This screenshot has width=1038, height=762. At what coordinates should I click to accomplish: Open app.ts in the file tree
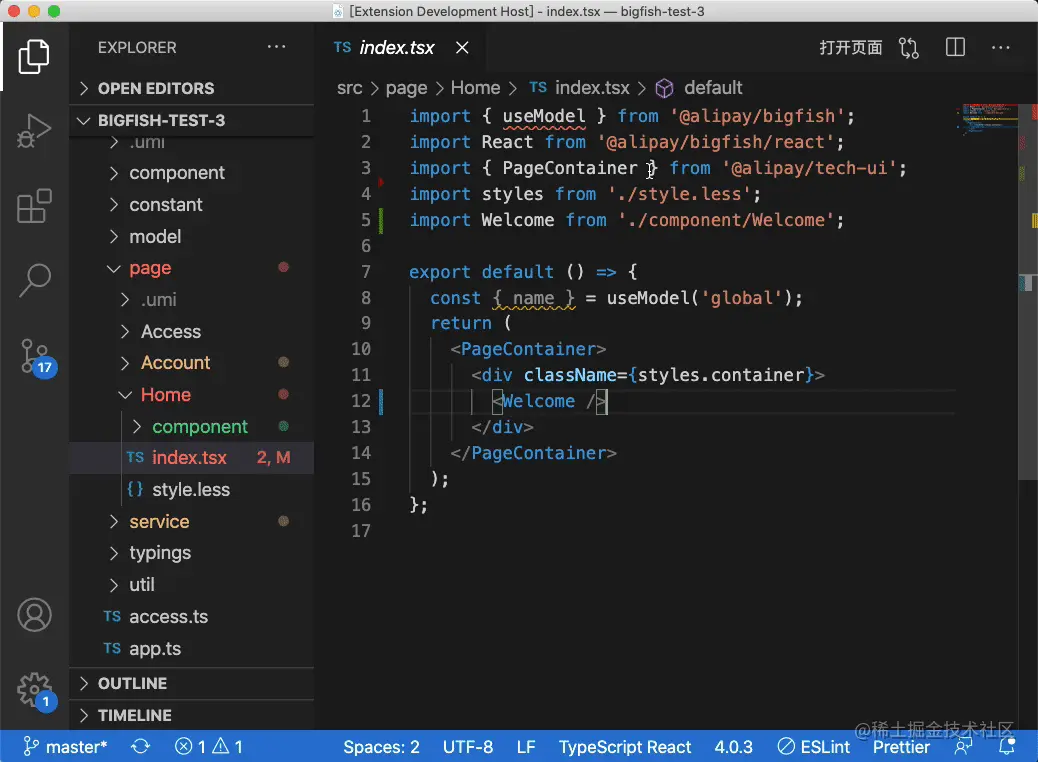pos(191,648)
